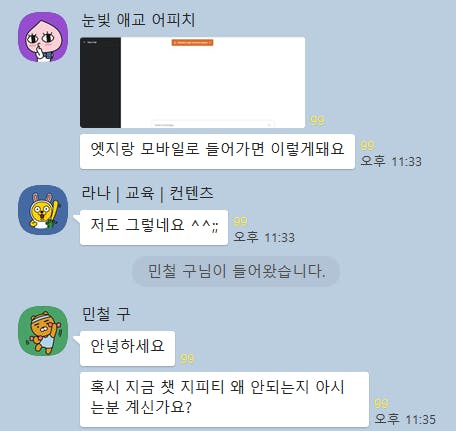Open the blue Muzi profile avatar
Viewport: 456px width, 431px height.
(x=43, y=210)
